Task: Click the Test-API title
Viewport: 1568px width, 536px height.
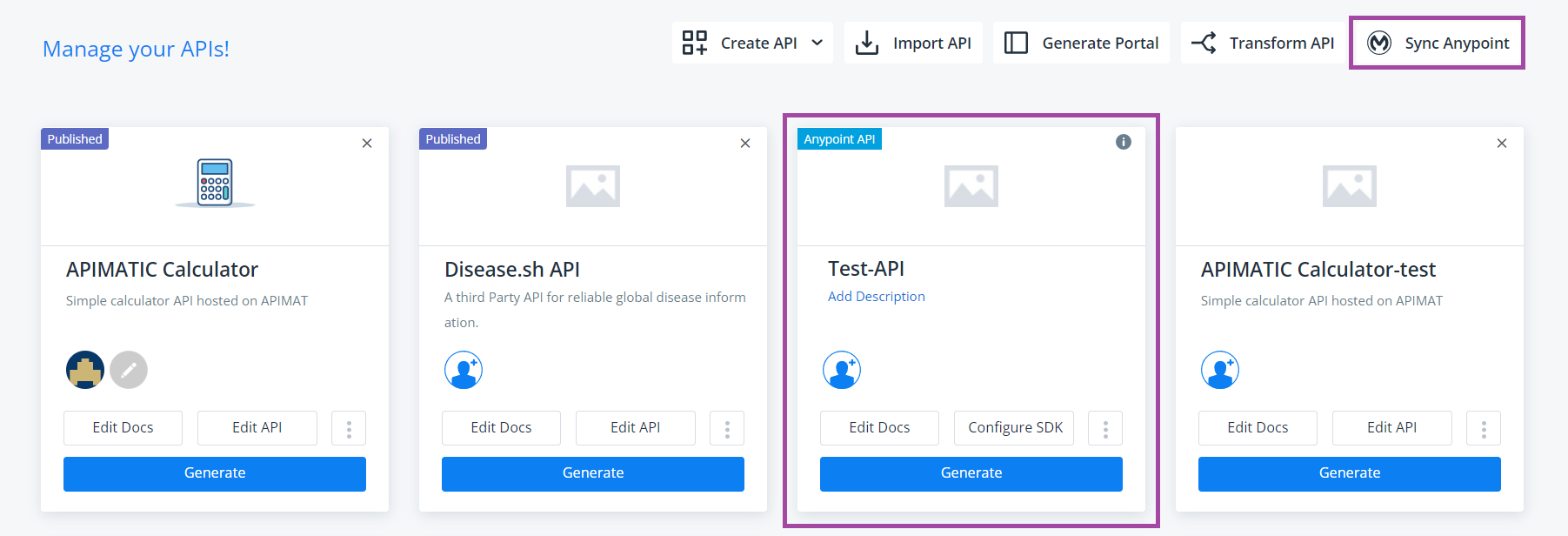Action: (x=866, y=269)
